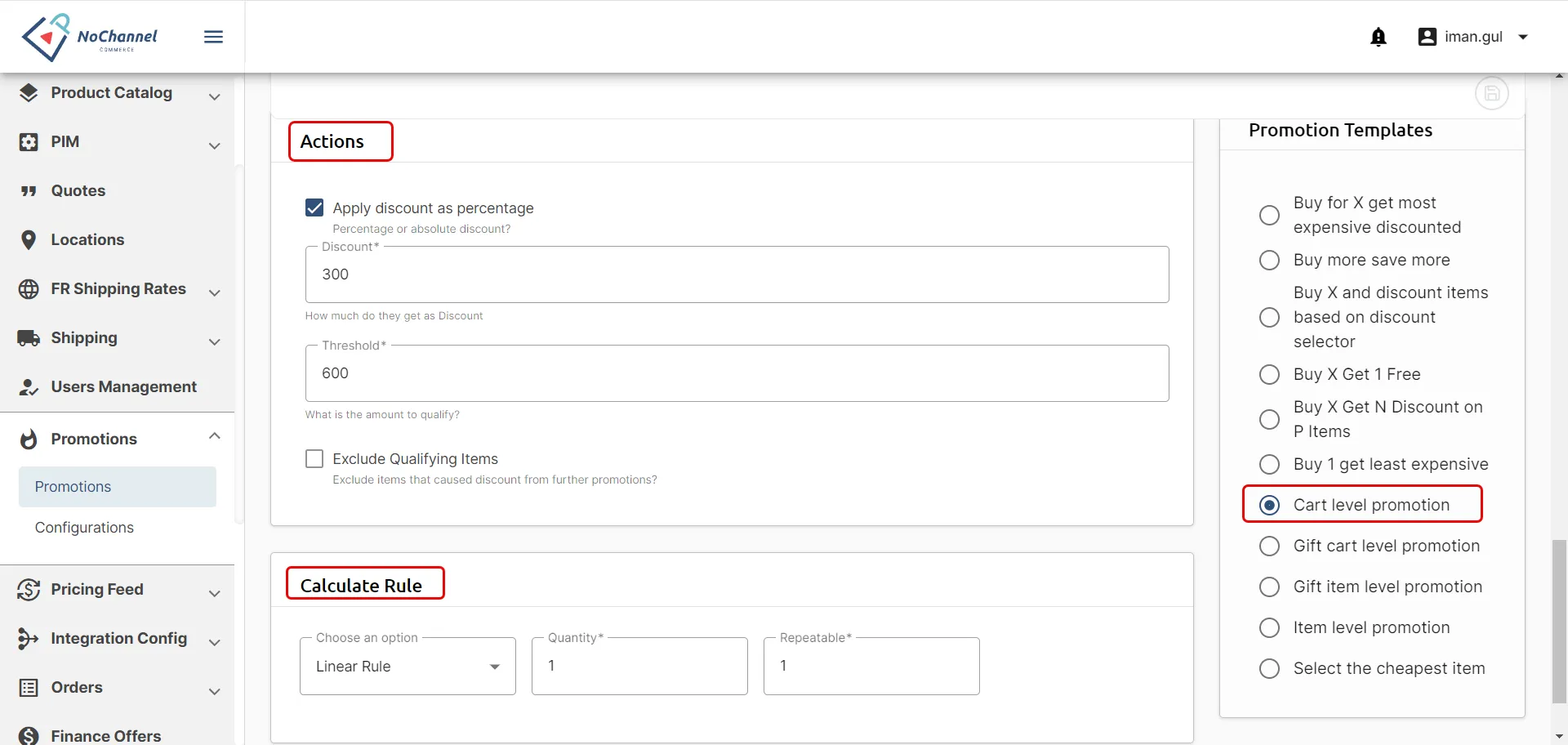Expand the Product Catalog chevron

pos(215,96)
